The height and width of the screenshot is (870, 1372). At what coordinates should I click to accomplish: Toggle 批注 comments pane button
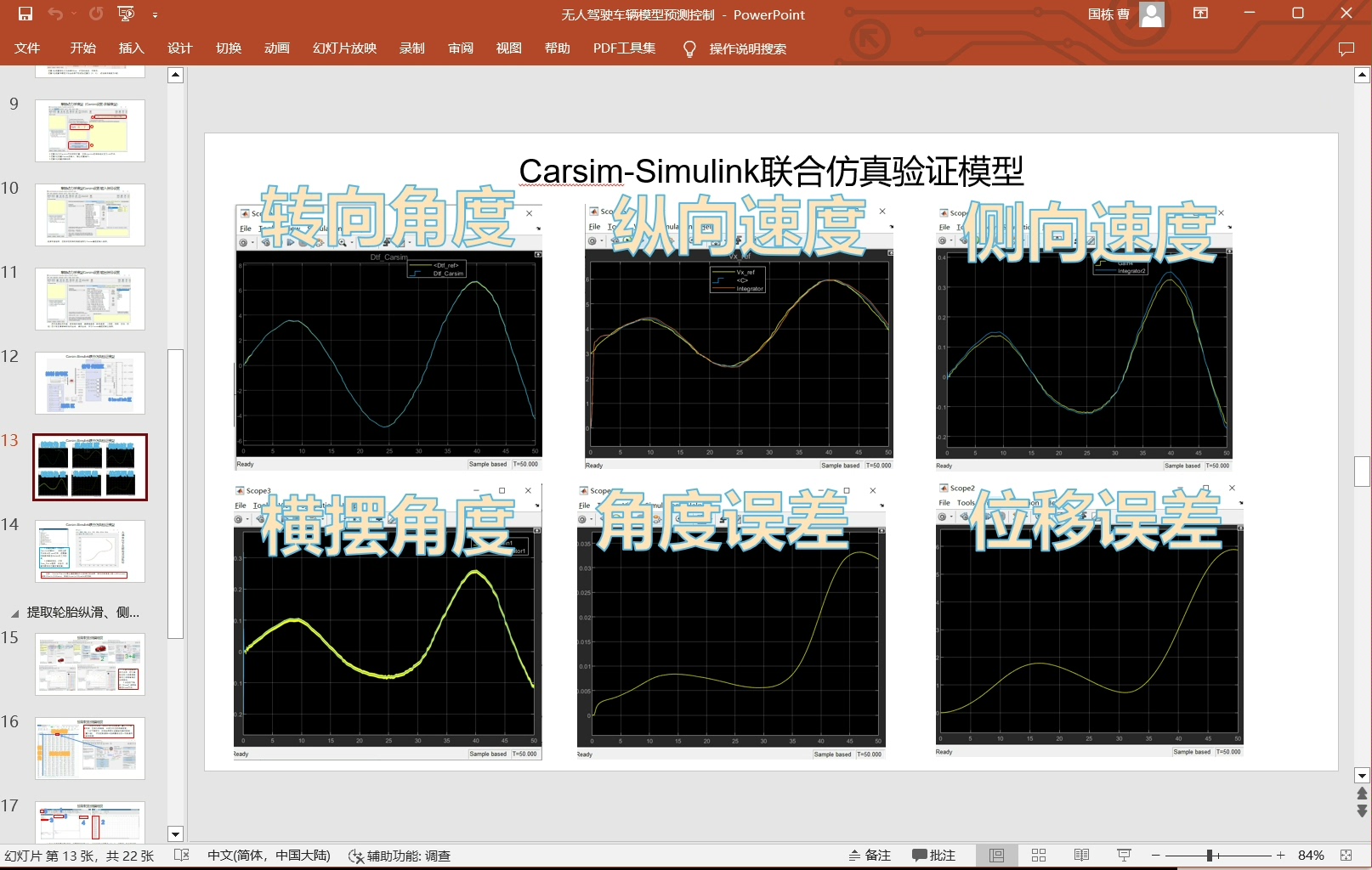click(x=933, y=856)
